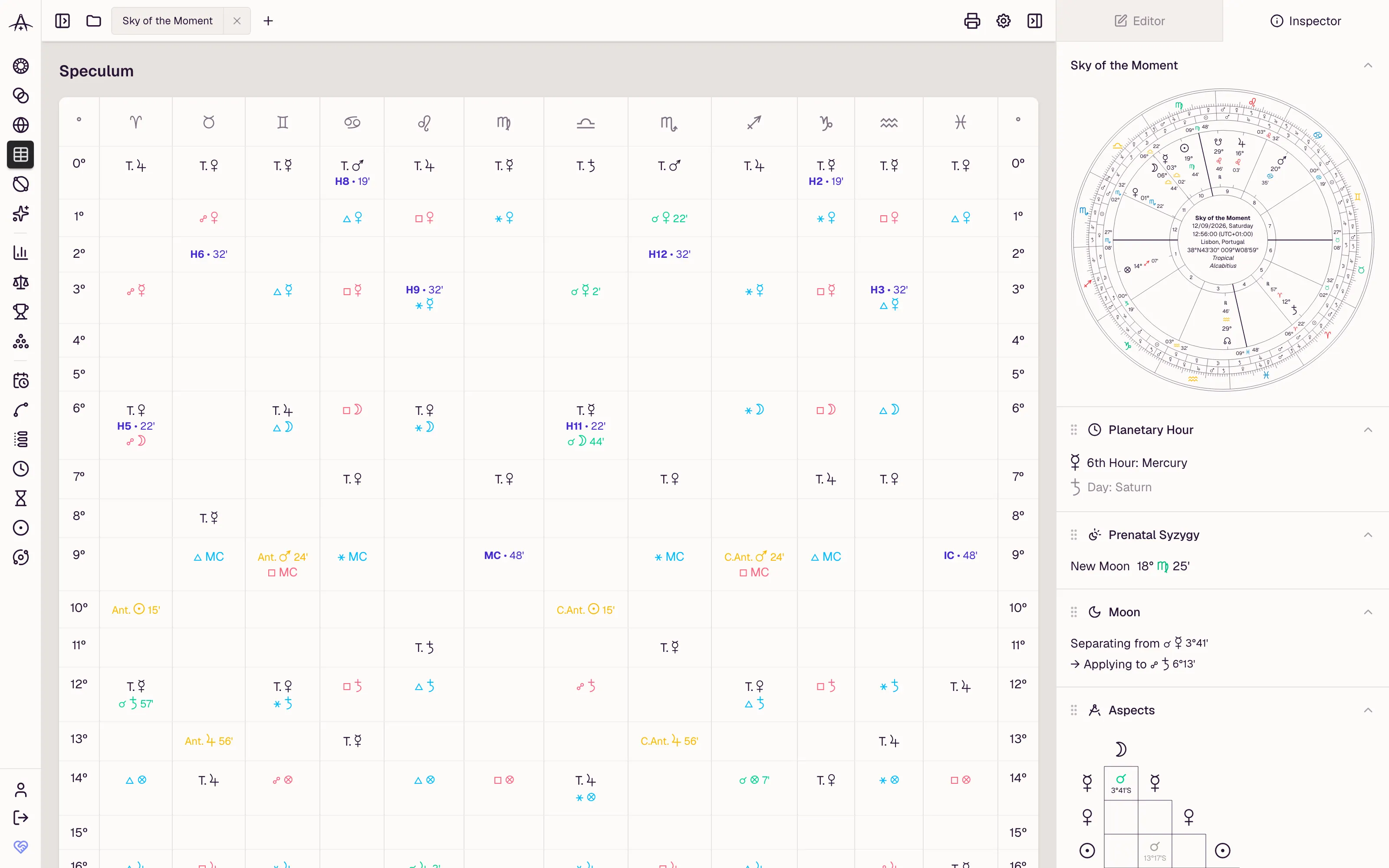The height and width of the screenshot is (868, 1389).
Task: Toggle the left sidebar panel icon
Action: pos(62,21)
